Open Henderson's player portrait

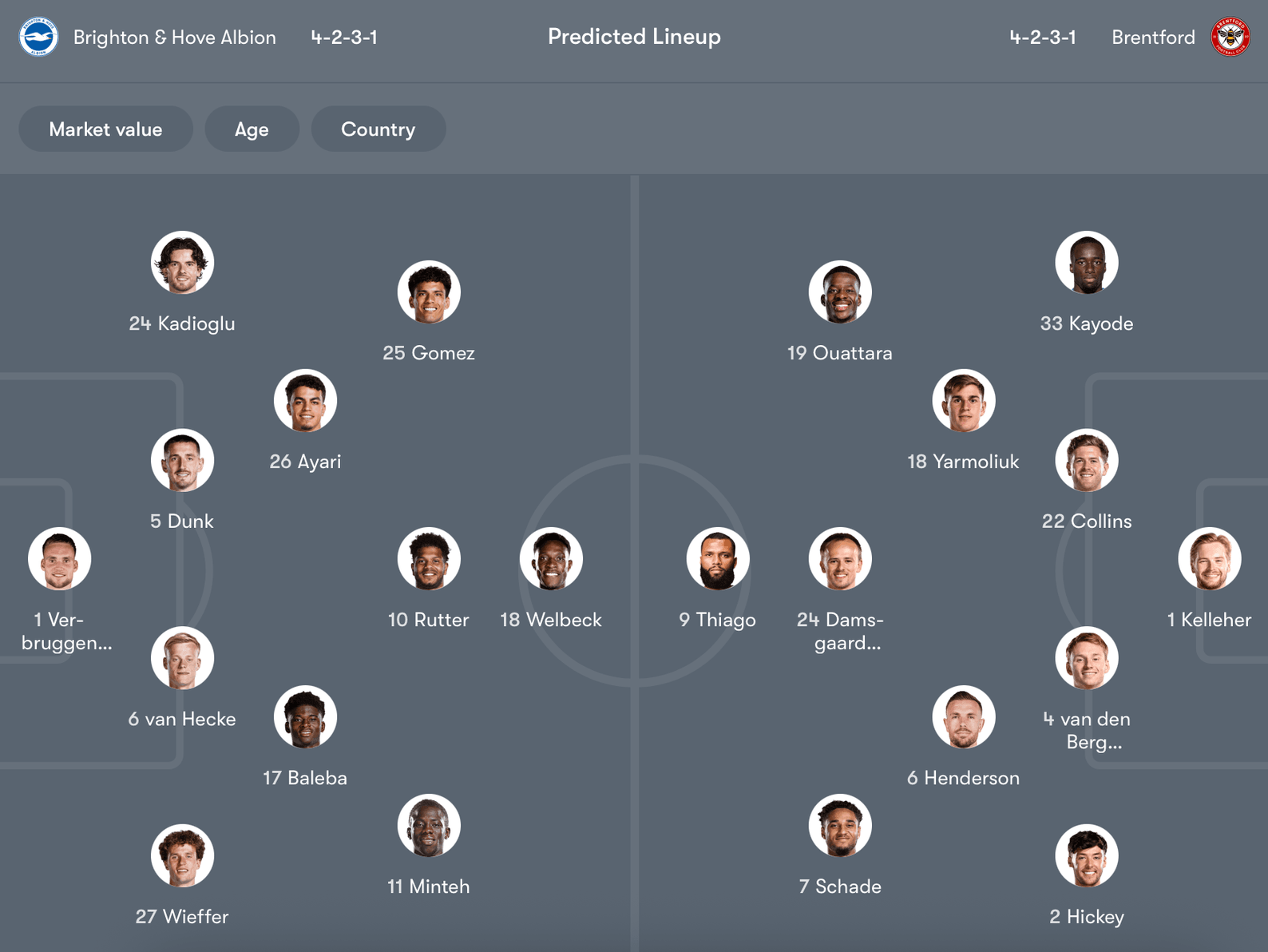pyautogui.click(x=964, y=716)
